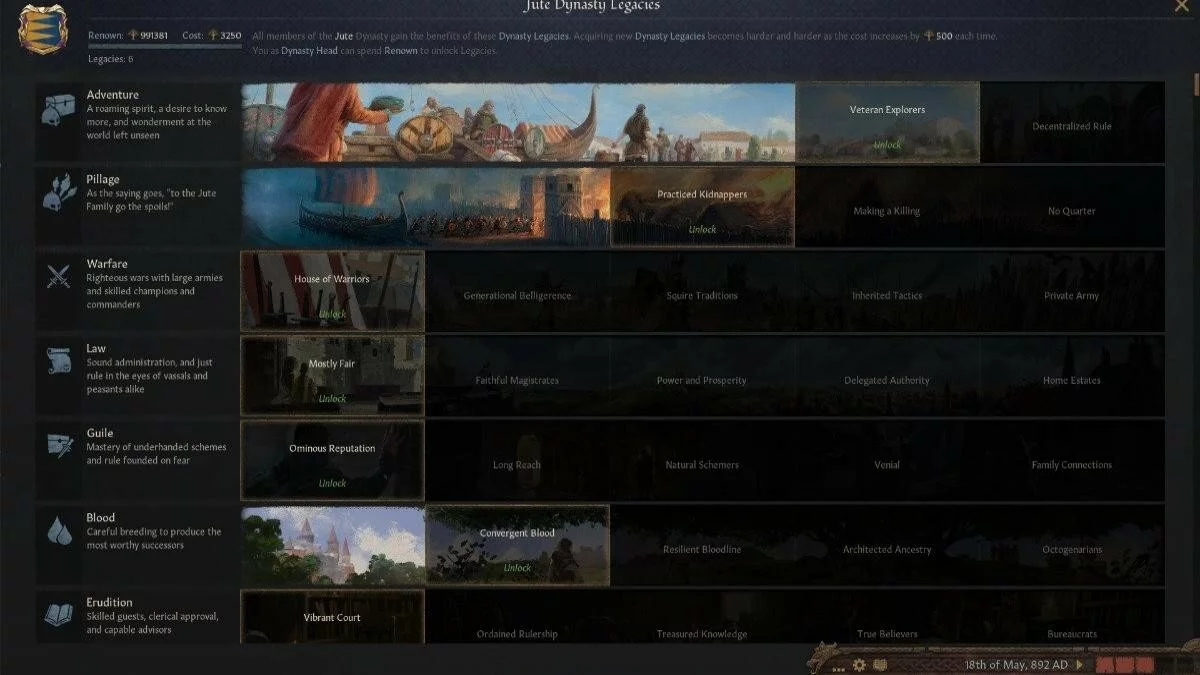Image resolution: width=1200 pixels, height=675 pixels.
Task: Select the Octogenarians legacy
Action: (x=1072, y=545)
